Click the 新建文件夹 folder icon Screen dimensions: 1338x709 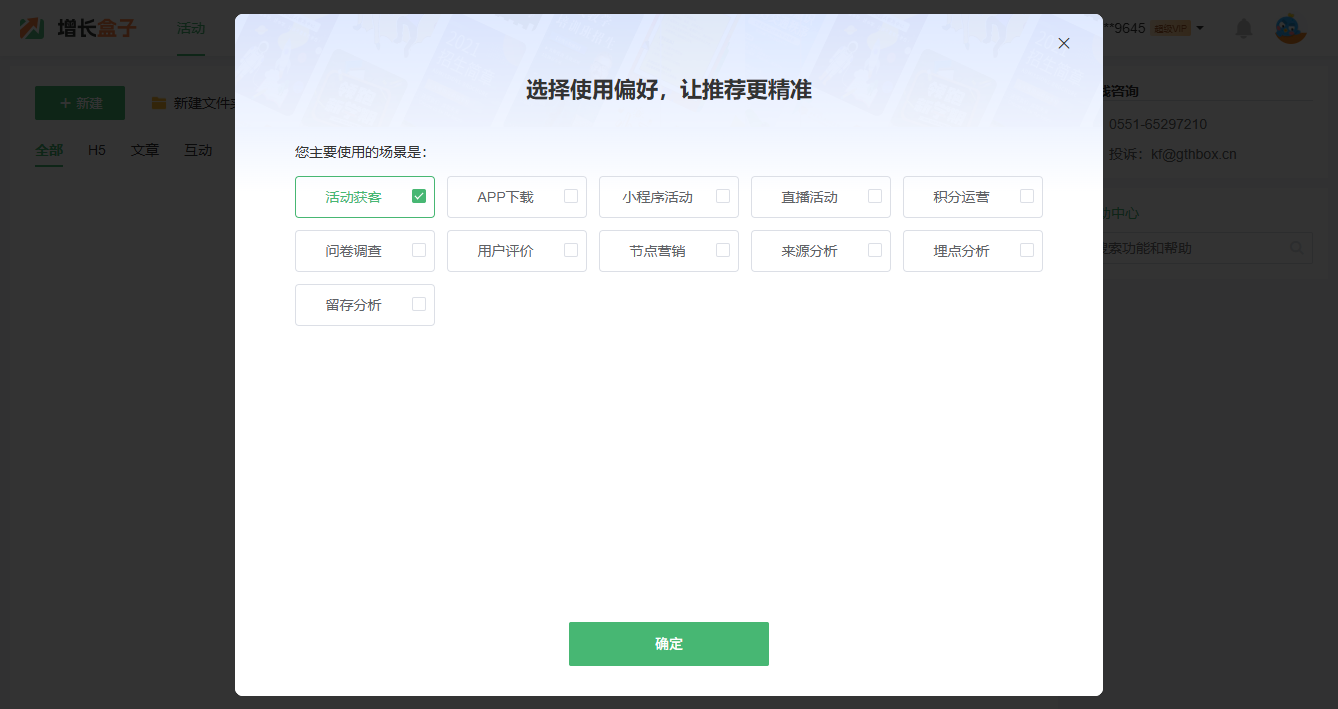pos(159,102)
